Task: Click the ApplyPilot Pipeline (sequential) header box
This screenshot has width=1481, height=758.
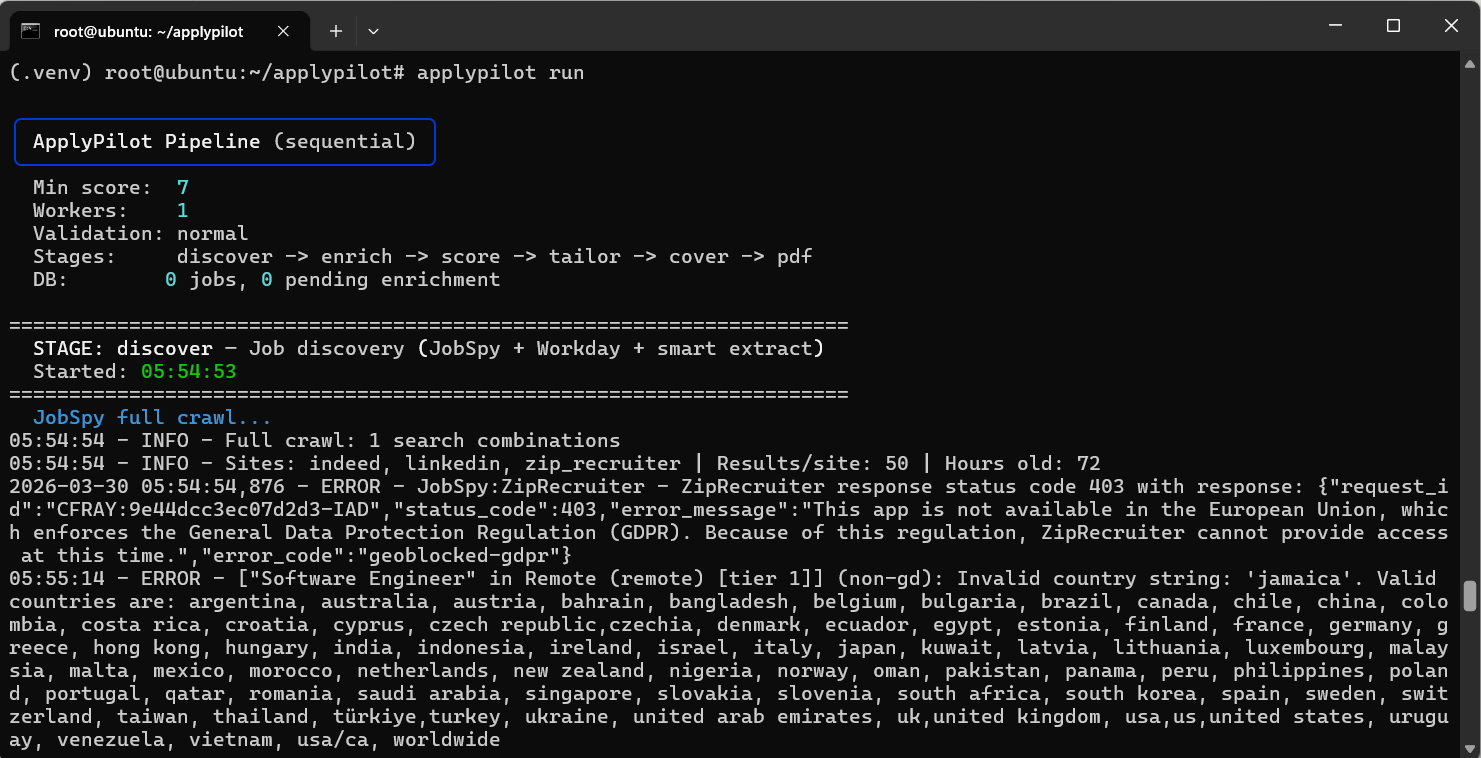Action: pyautogui.click(x=224, y=141)
